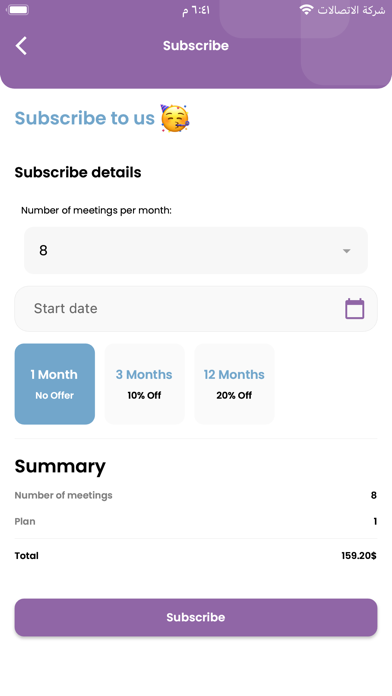Tap the Plan summary row
The image size is (392, 696).
click(196, 522)
